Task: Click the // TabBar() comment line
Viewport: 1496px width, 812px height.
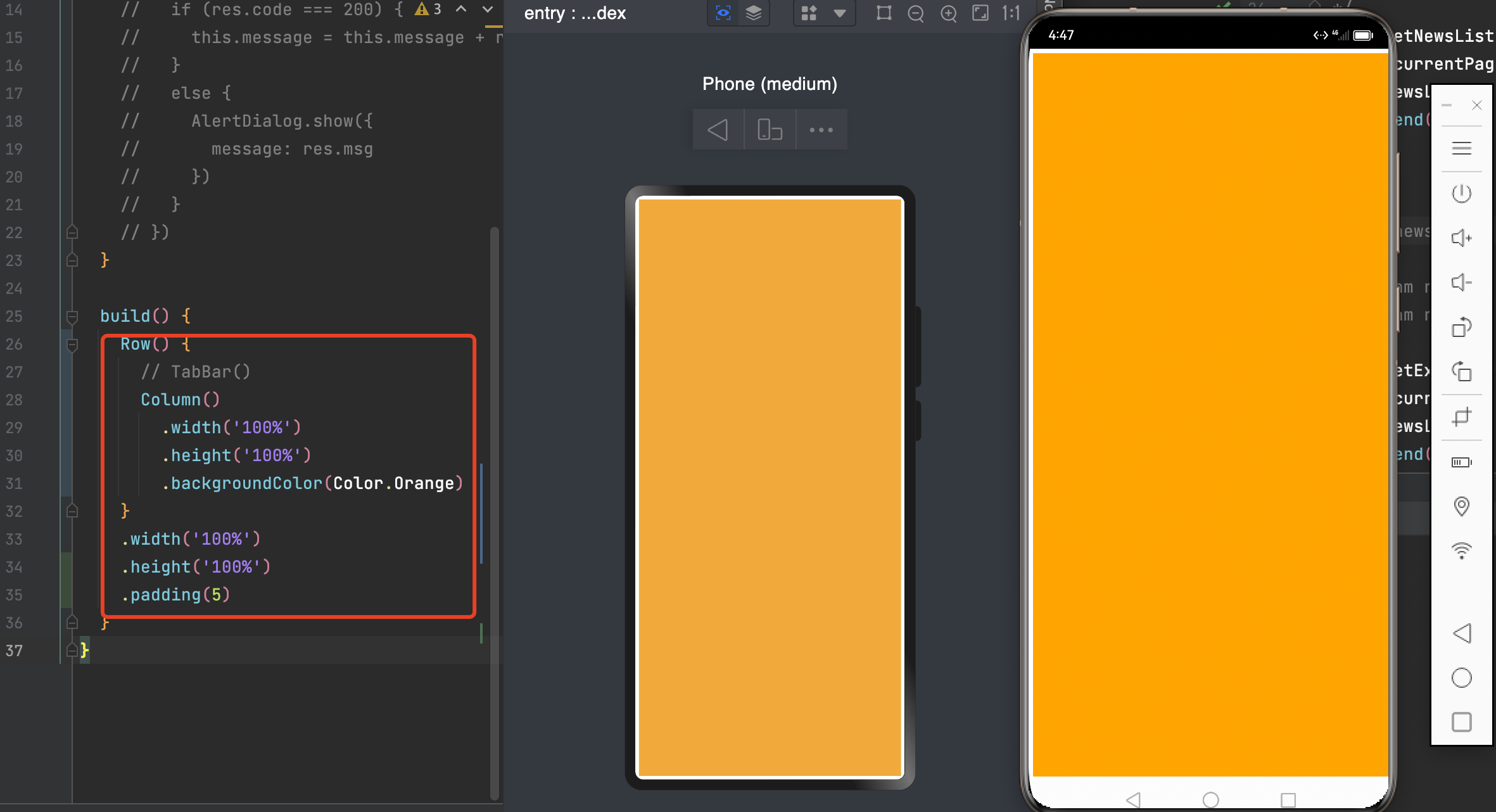Action: click(x=196, y=372)
